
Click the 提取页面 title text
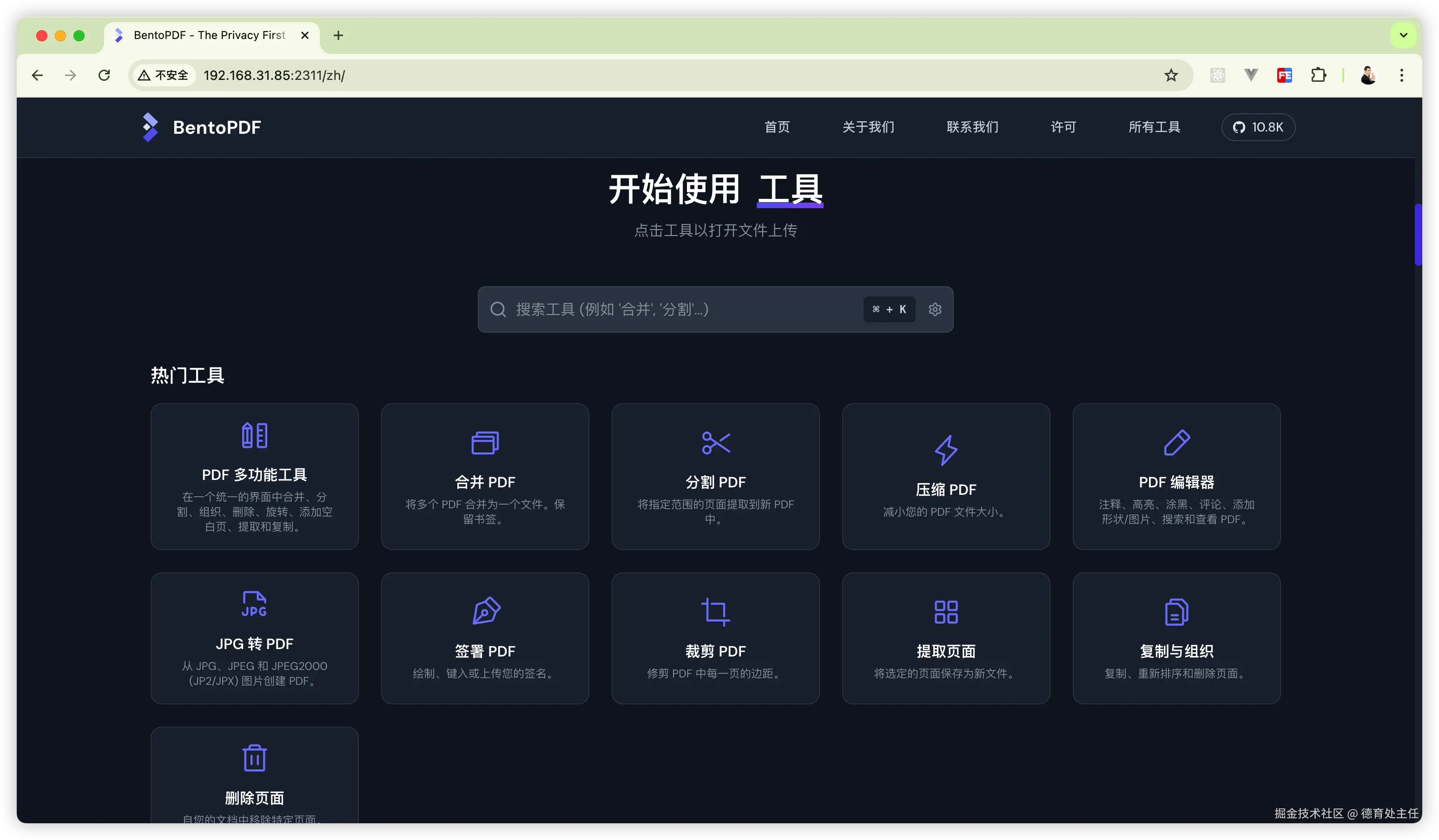(x=946, y=651)
